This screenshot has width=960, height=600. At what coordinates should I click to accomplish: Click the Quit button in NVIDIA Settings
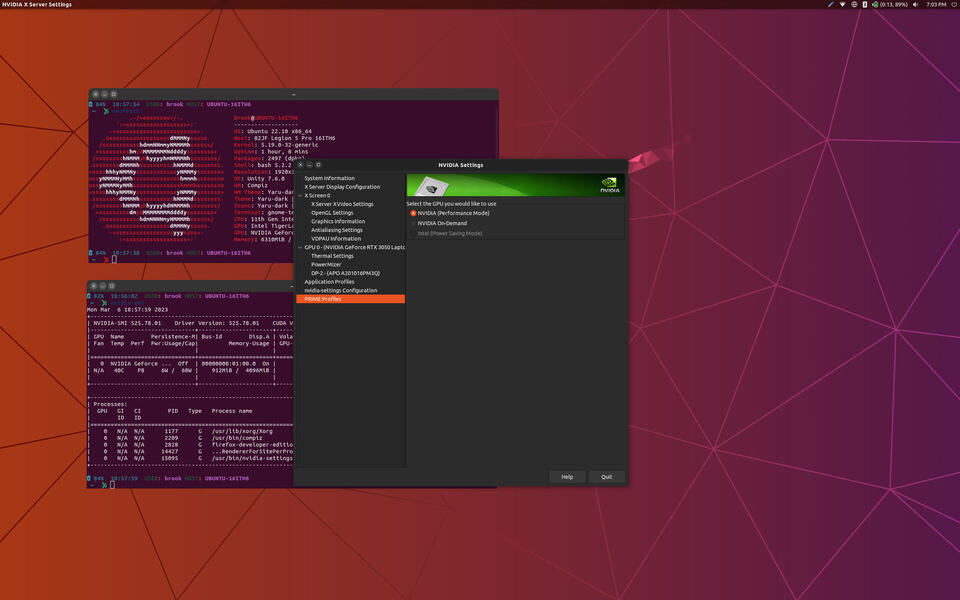tap(606, 477)
